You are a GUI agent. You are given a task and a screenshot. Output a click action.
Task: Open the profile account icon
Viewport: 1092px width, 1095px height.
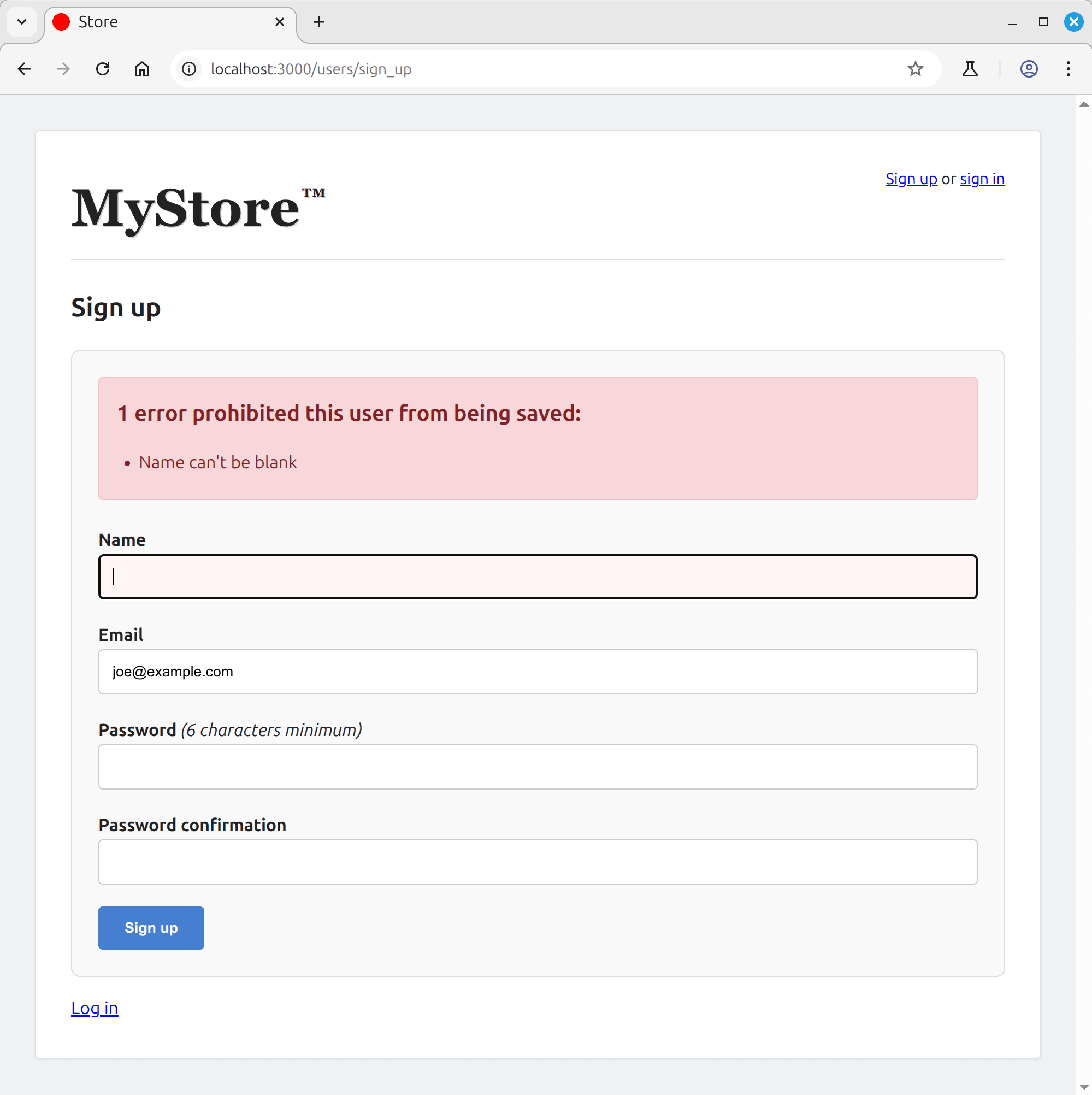[1029, 69]
